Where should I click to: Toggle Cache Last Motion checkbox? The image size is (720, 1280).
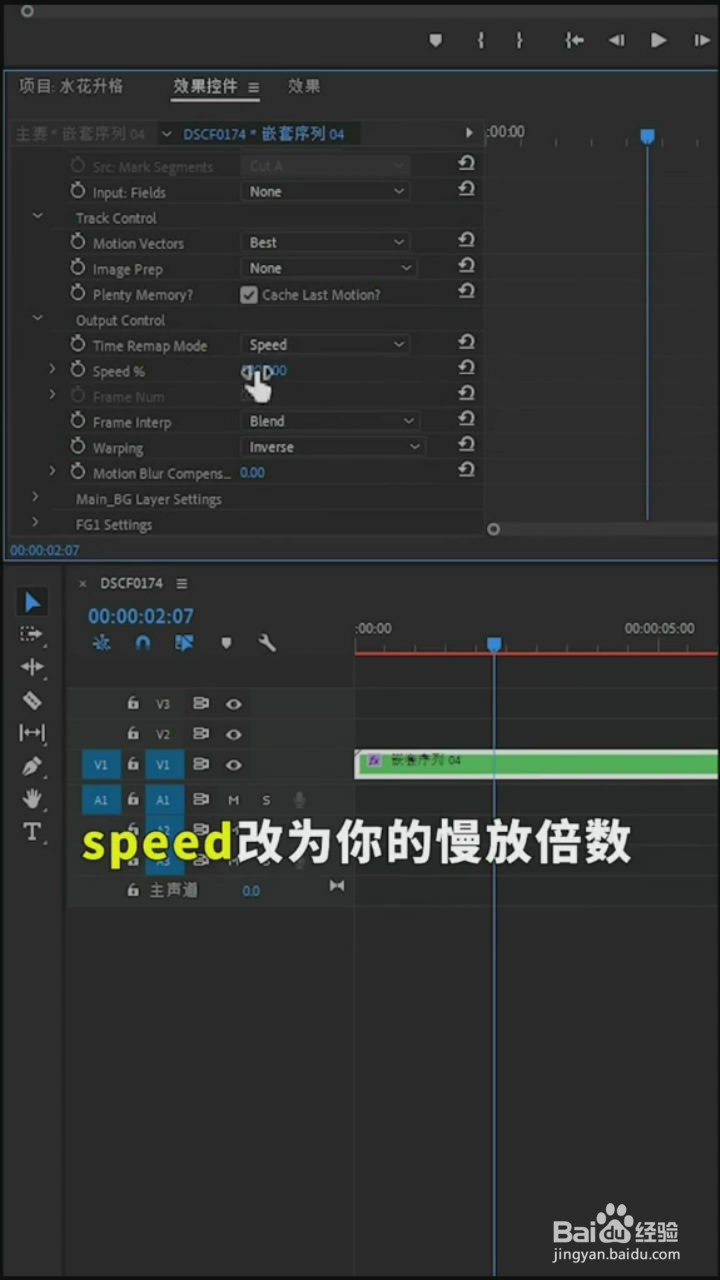249,295
